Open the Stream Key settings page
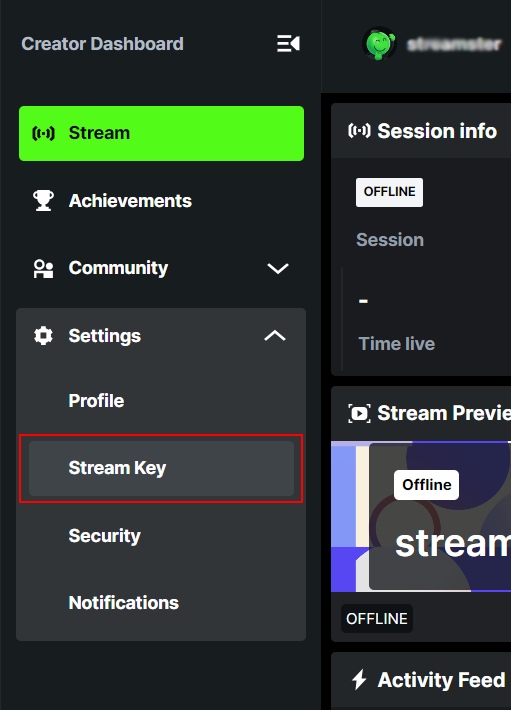Viewport: 511px width, 710px height. [162, 468]
